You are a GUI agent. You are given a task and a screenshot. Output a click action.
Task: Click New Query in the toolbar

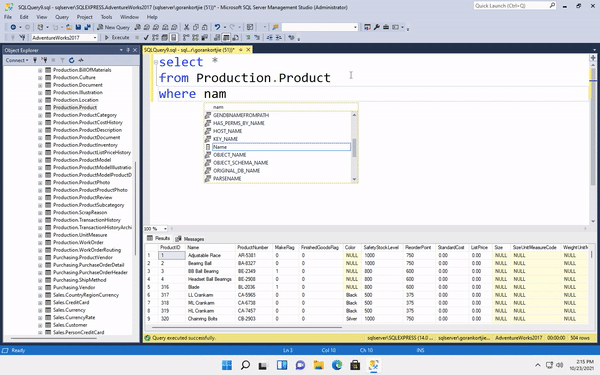tap(113, 27)
